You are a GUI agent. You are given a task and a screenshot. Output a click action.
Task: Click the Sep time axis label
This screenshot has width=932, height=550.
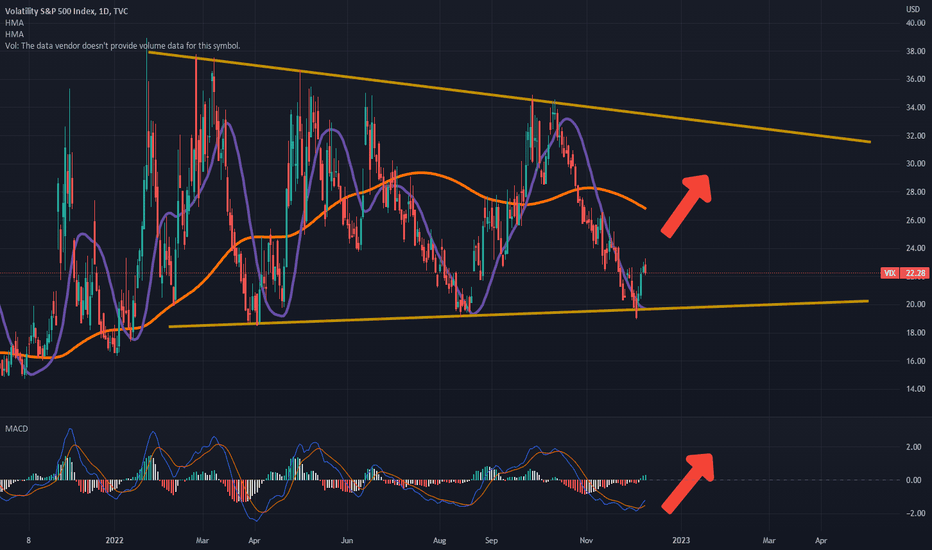(x=491, y=540)
